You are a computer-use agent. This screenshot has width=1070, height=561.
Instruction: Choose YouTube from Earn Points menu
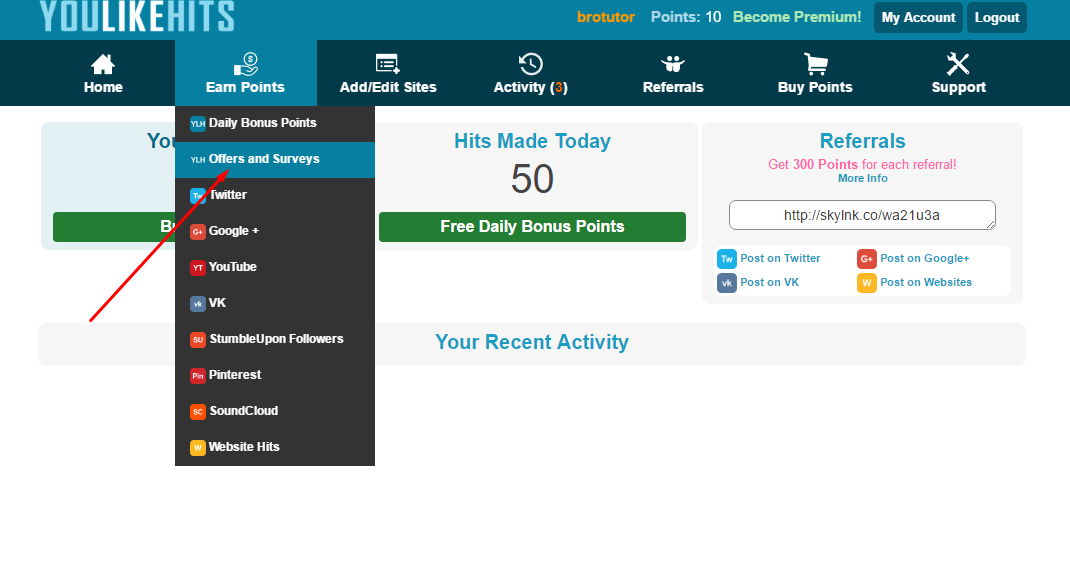[275, 268]
